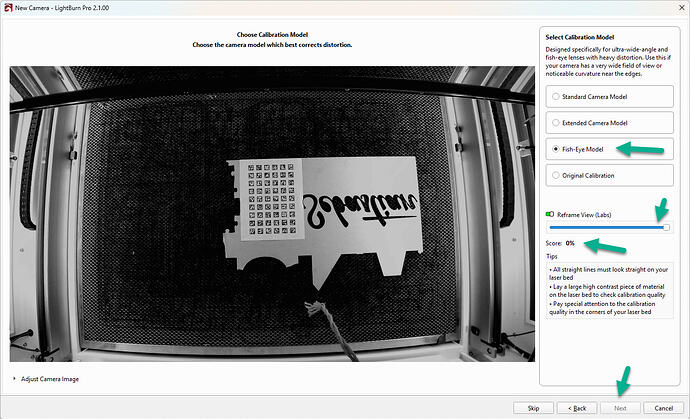Toggle the Reframe View (Labs) switch
This screenshot has height=419, width=690.
tap(550, 214)
